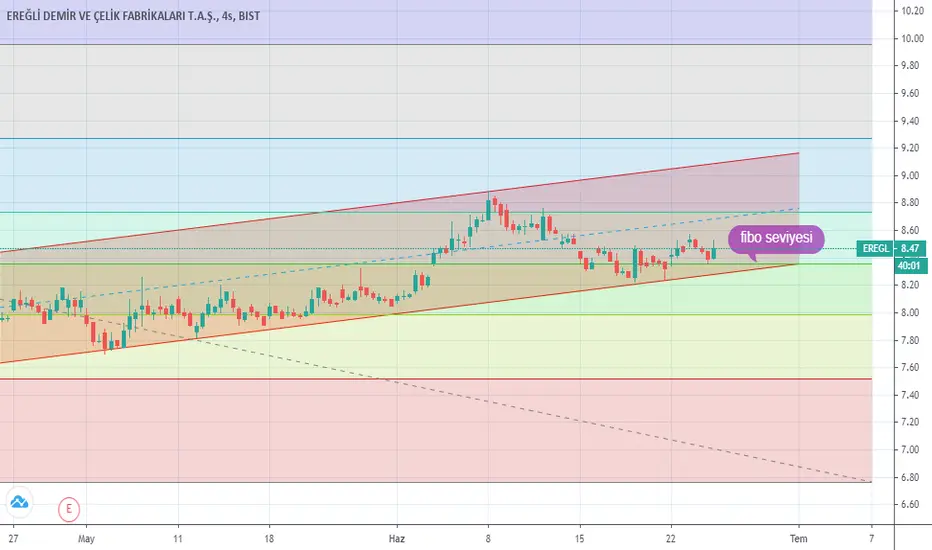This screenshot has height=550, width=932.
Task: Click the 'May' date axis label
Action: (x=86, y=539)
